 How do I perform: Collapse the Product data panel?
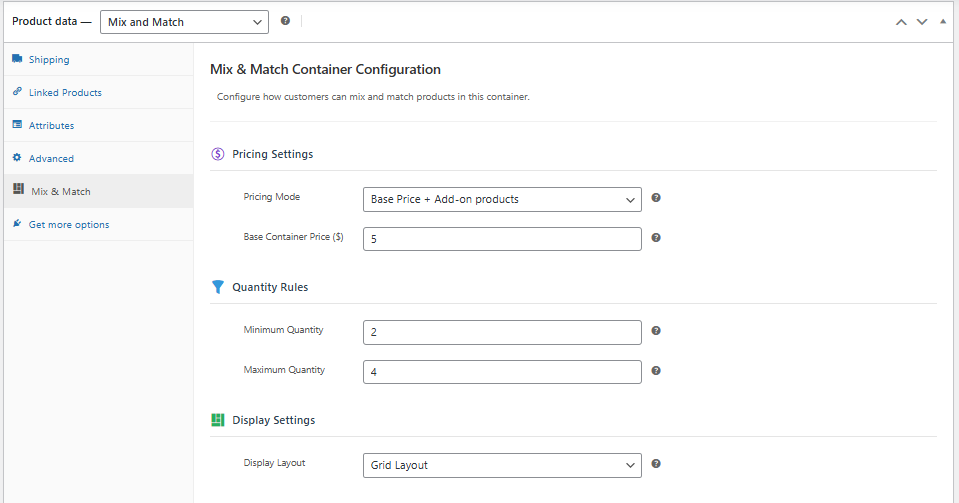coord(942,21)
